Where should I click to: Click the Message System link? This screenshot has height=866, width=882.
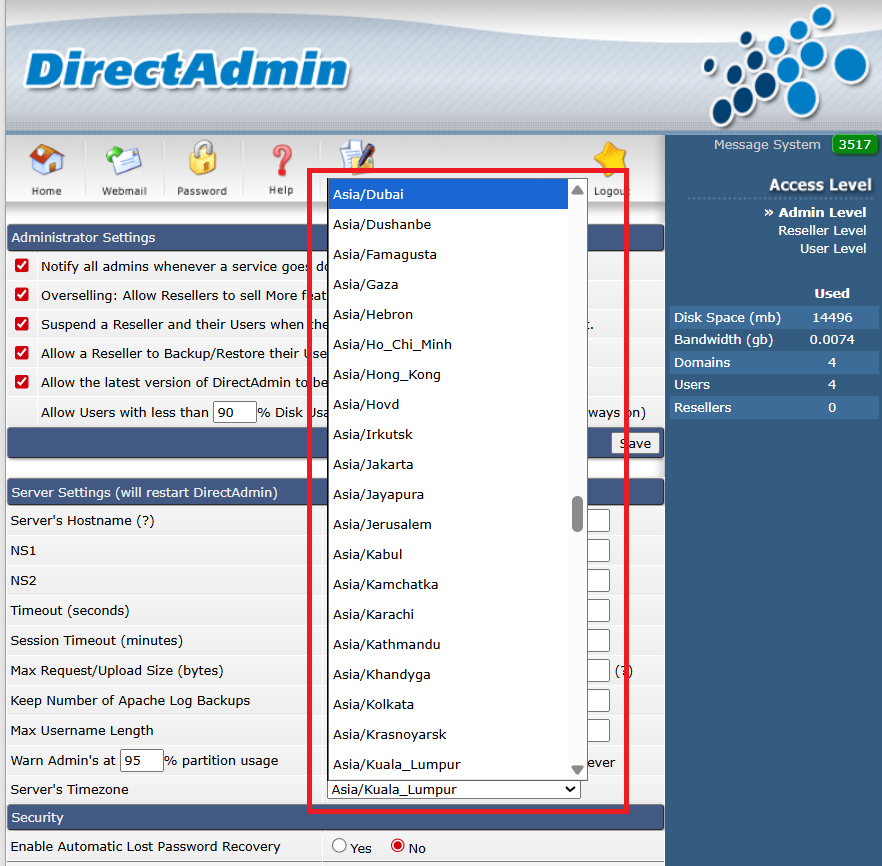pos(767,145)
